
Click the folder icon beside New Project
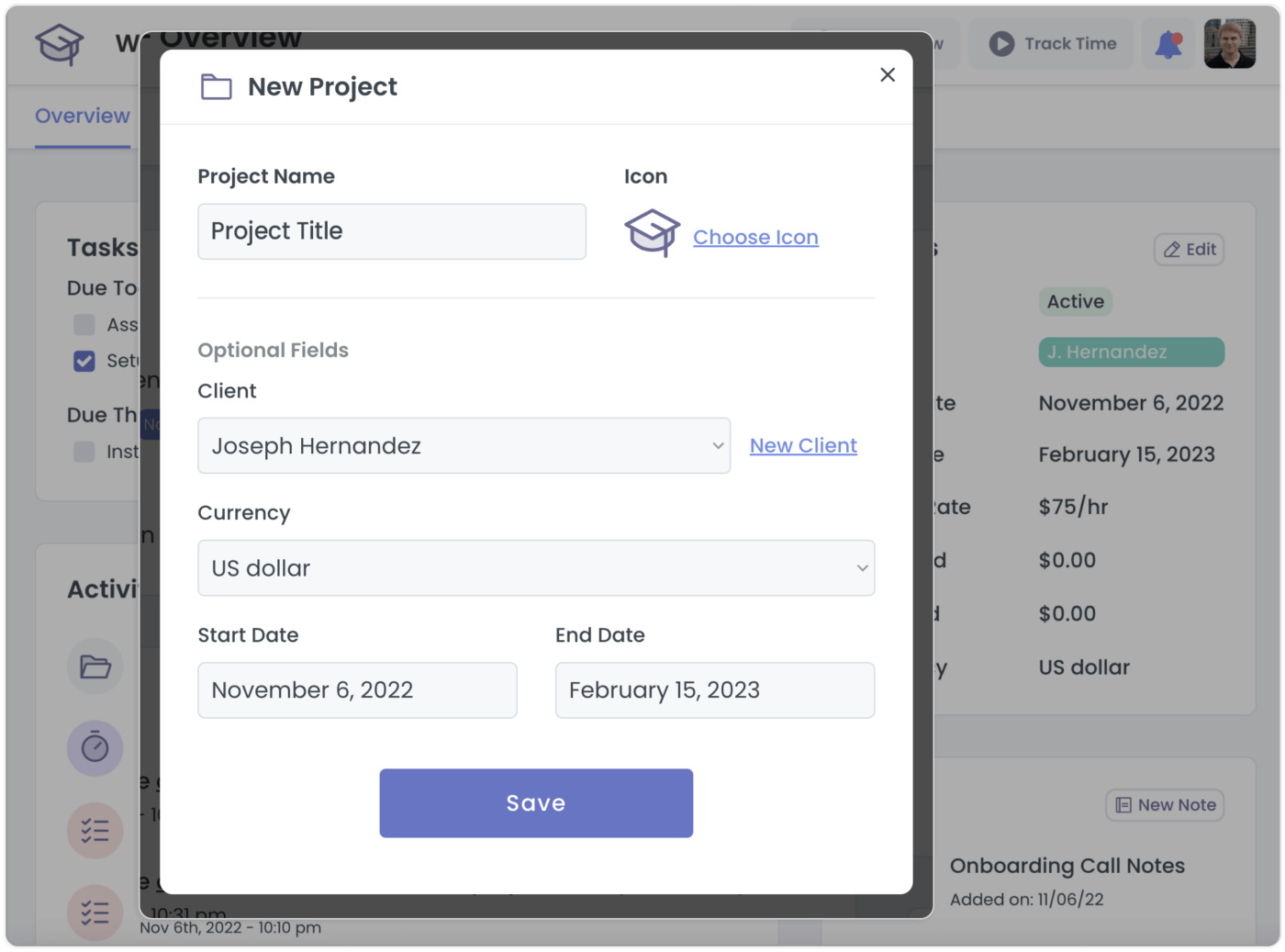[x=216, y=86]
